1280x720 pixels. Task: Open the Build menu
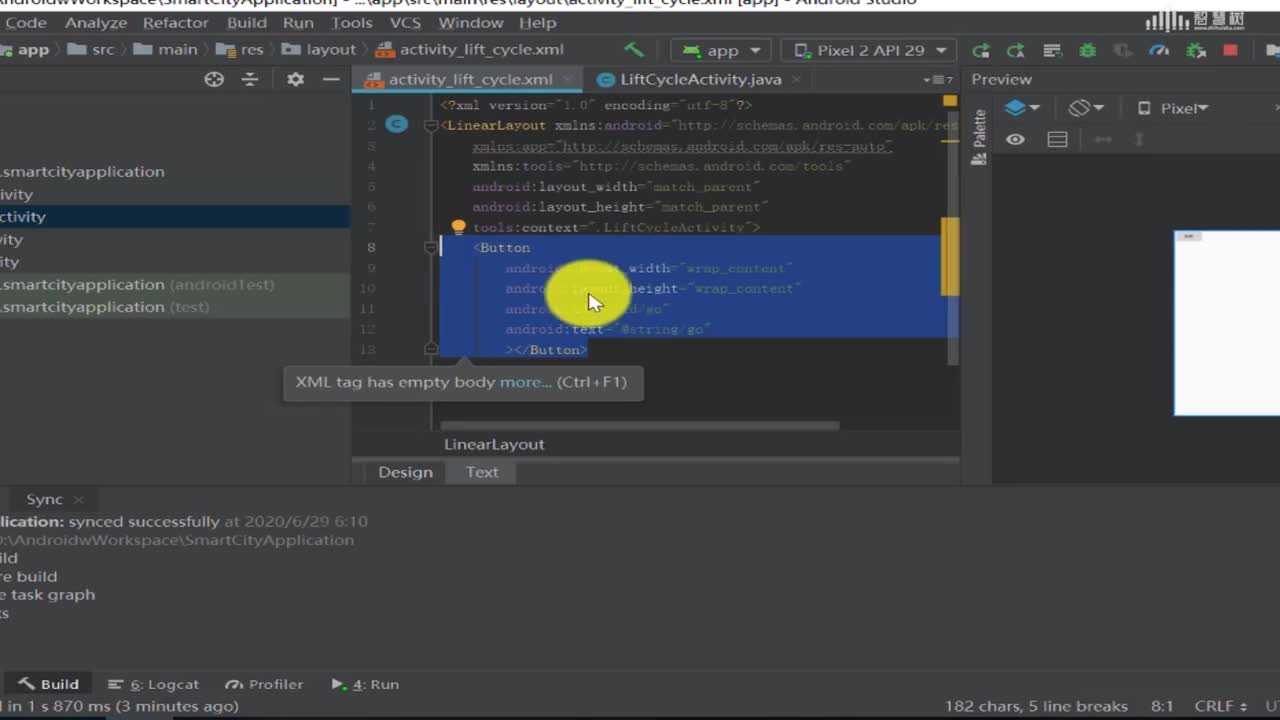(x=246, y=22)
